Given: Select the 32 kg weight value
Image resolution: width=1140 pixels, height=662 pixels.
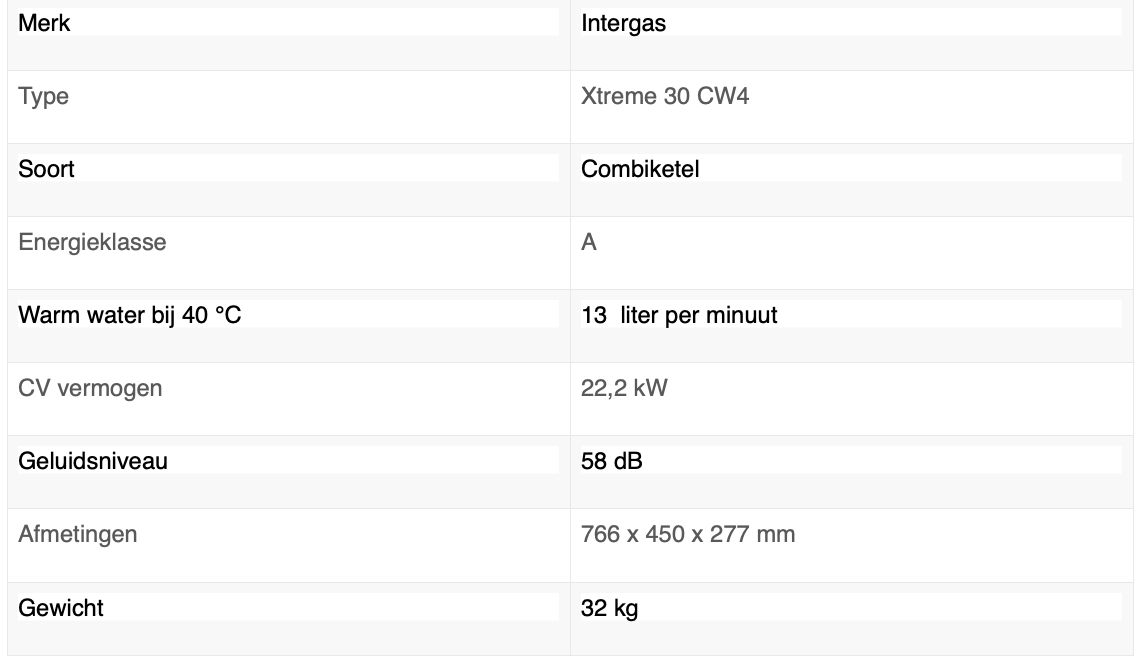Looking at the screenshot, I should point(609,607).
